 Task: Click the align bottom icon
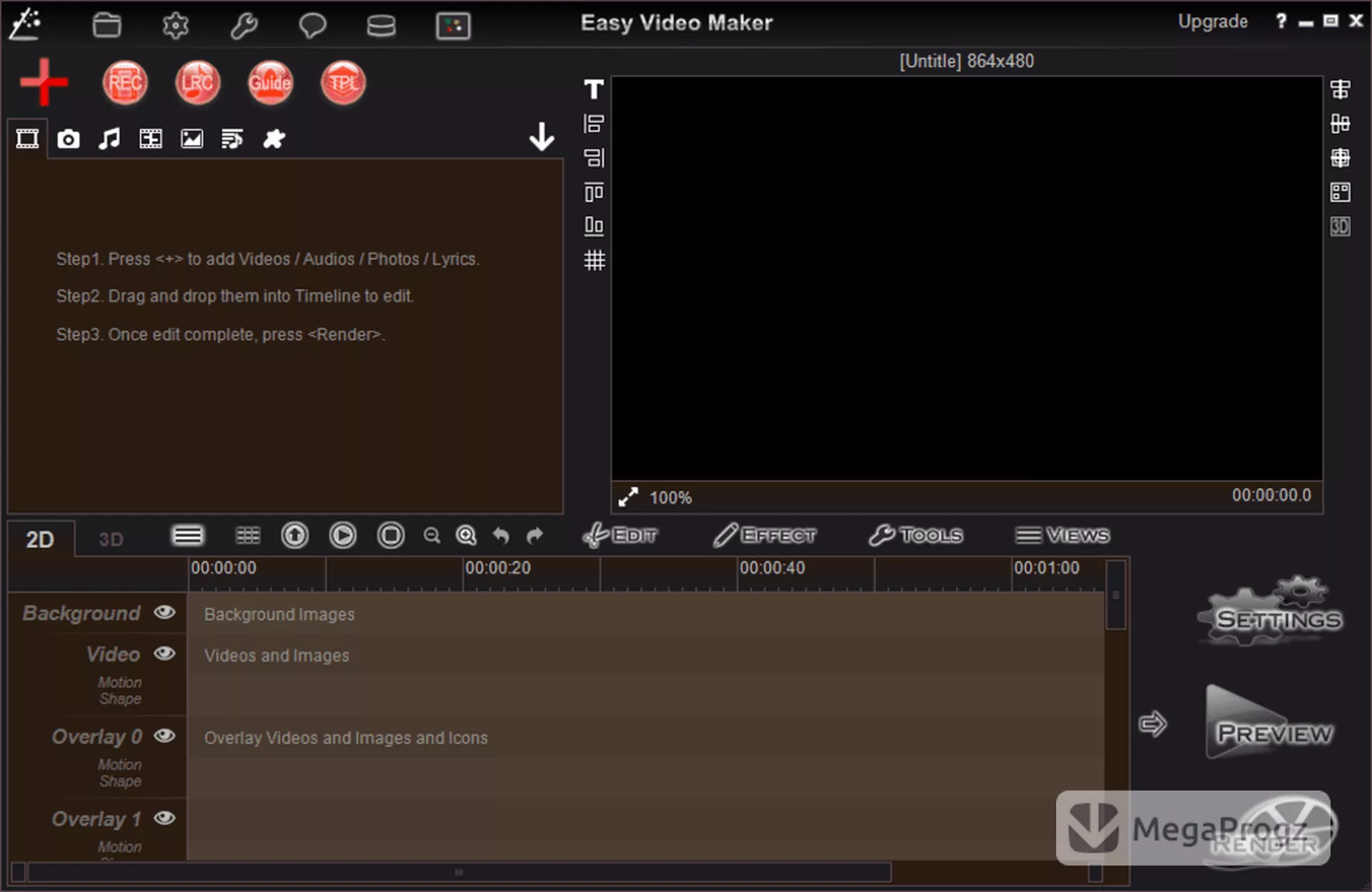[594, 227]
